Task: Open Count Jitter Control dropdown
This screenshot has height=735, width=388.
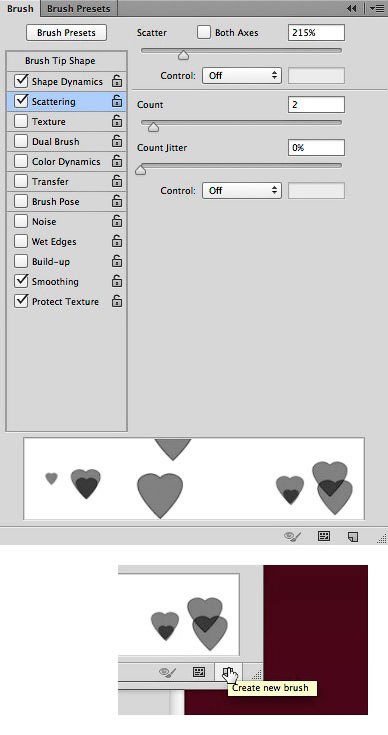Action: (x=242, y=190)
